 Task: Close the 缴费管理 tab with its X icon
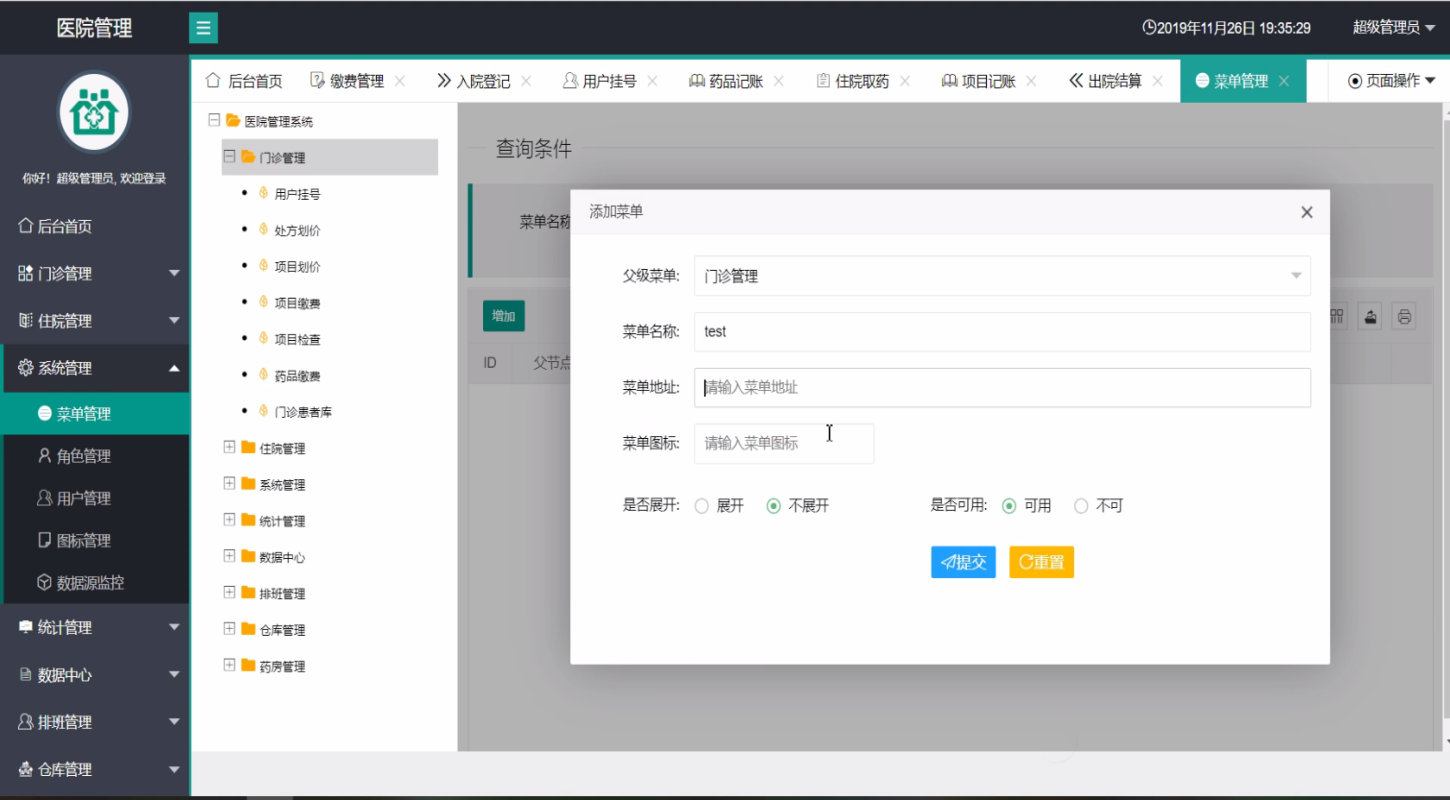[400, 81]
